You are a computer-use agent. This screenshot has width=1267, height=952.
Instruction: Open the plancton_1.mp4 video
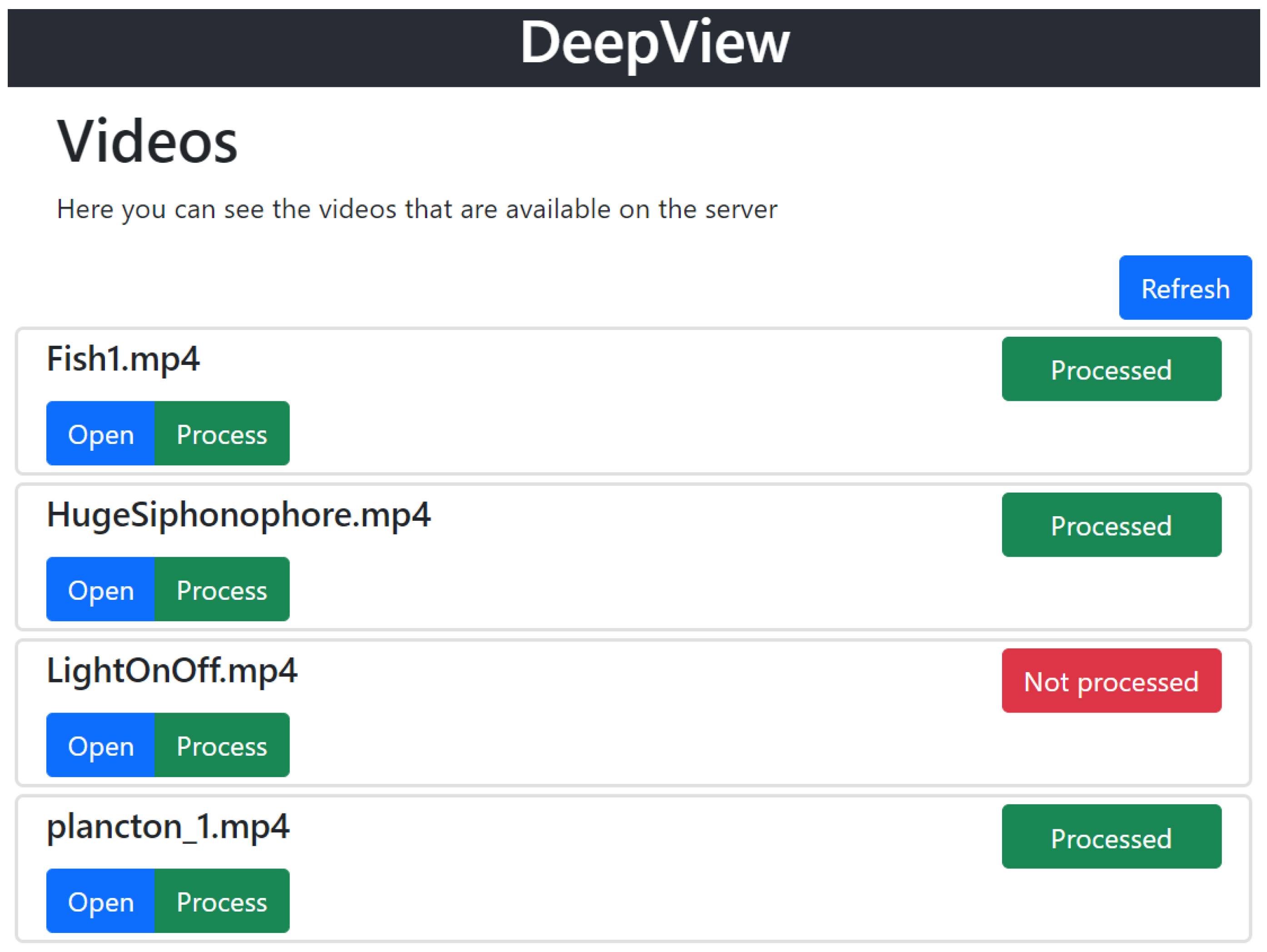(x=101, y=901)
